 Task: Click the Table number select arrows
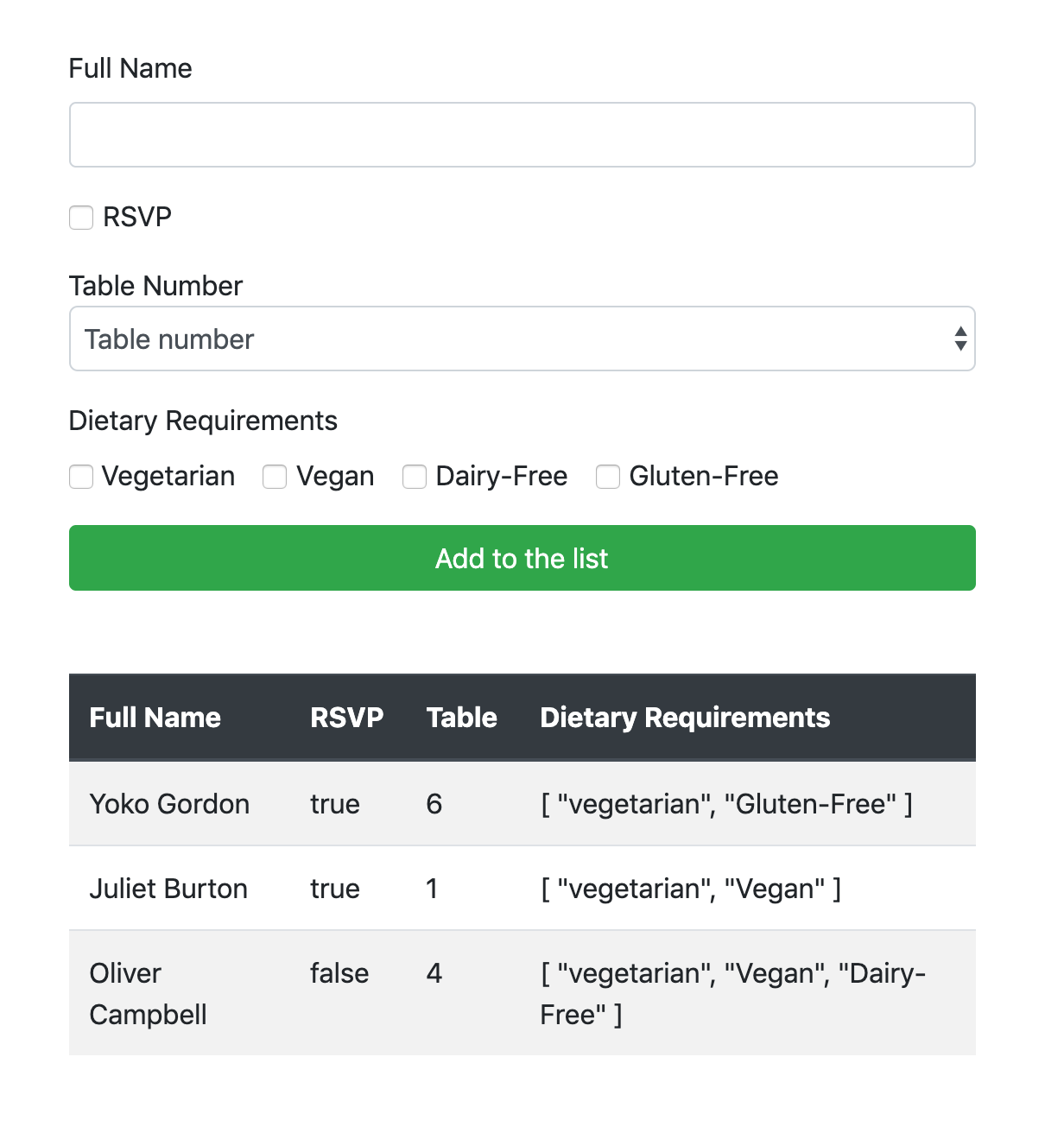click(x=959, y=339)
